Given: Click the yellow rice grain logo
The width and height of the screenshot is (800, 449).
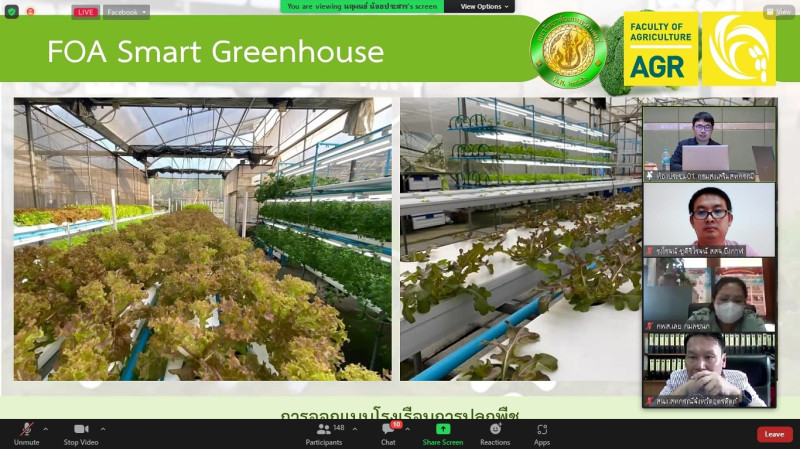Looking at the screenshot, I should (x=739, y=48).
